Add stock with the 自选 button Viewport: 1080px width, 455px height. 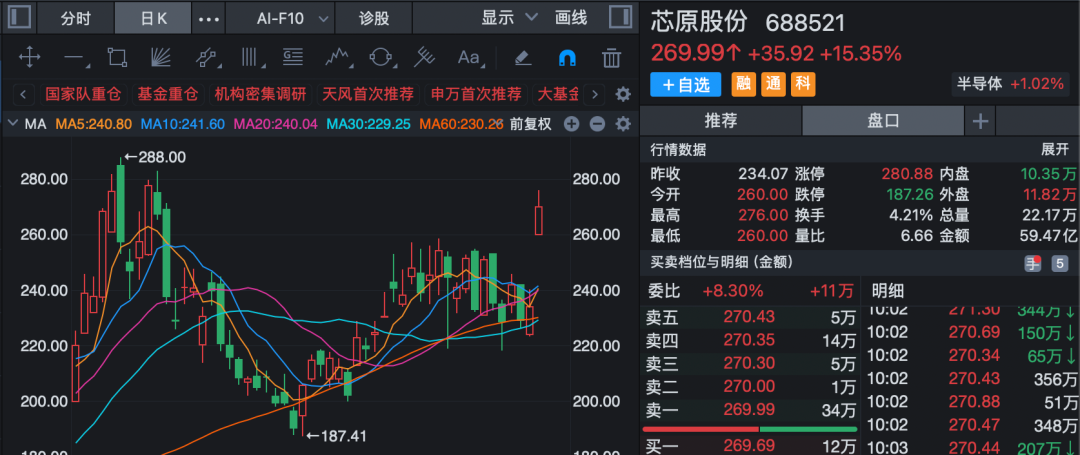click(x=686, y=85)
